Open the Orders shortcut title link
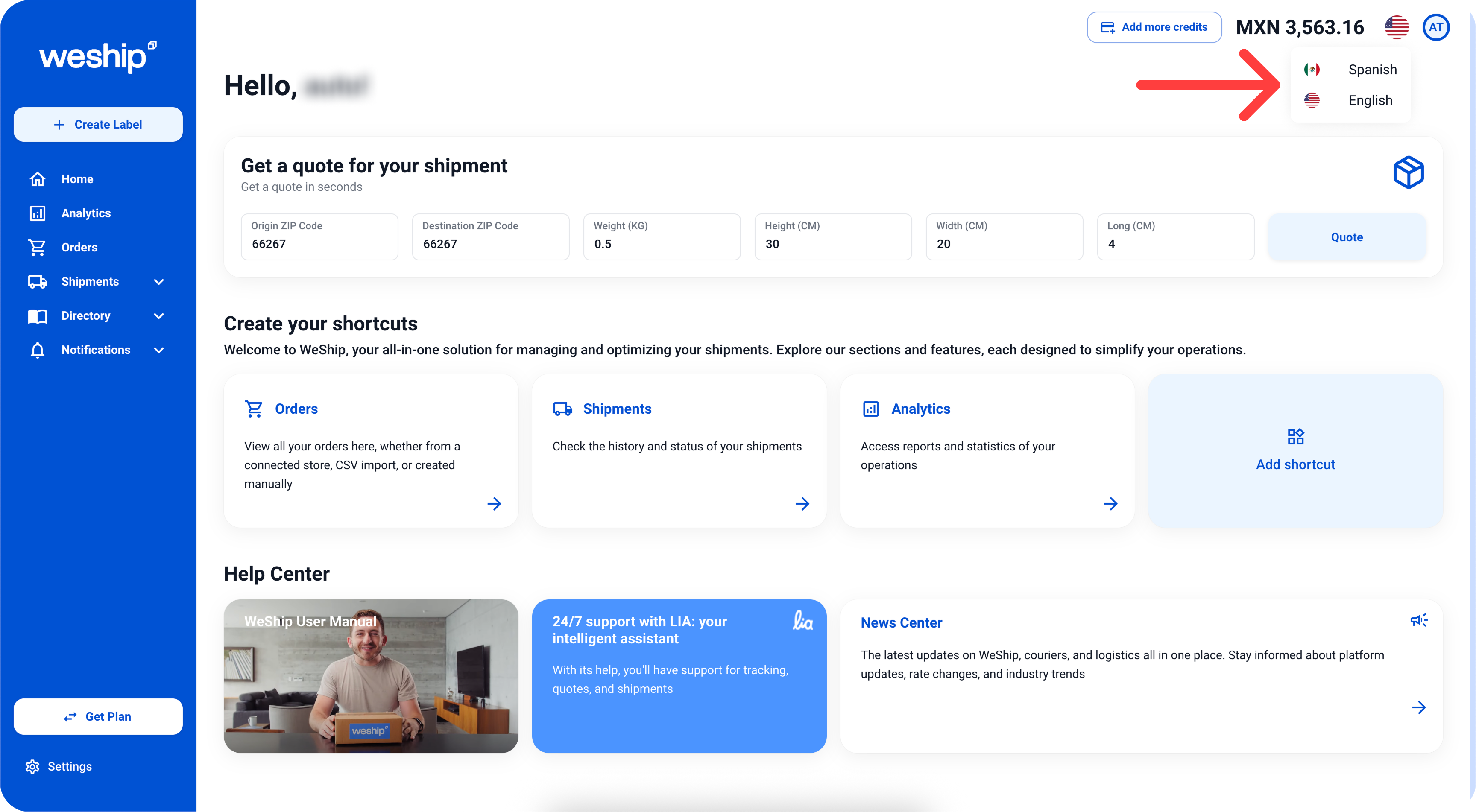 coord(296,409)
